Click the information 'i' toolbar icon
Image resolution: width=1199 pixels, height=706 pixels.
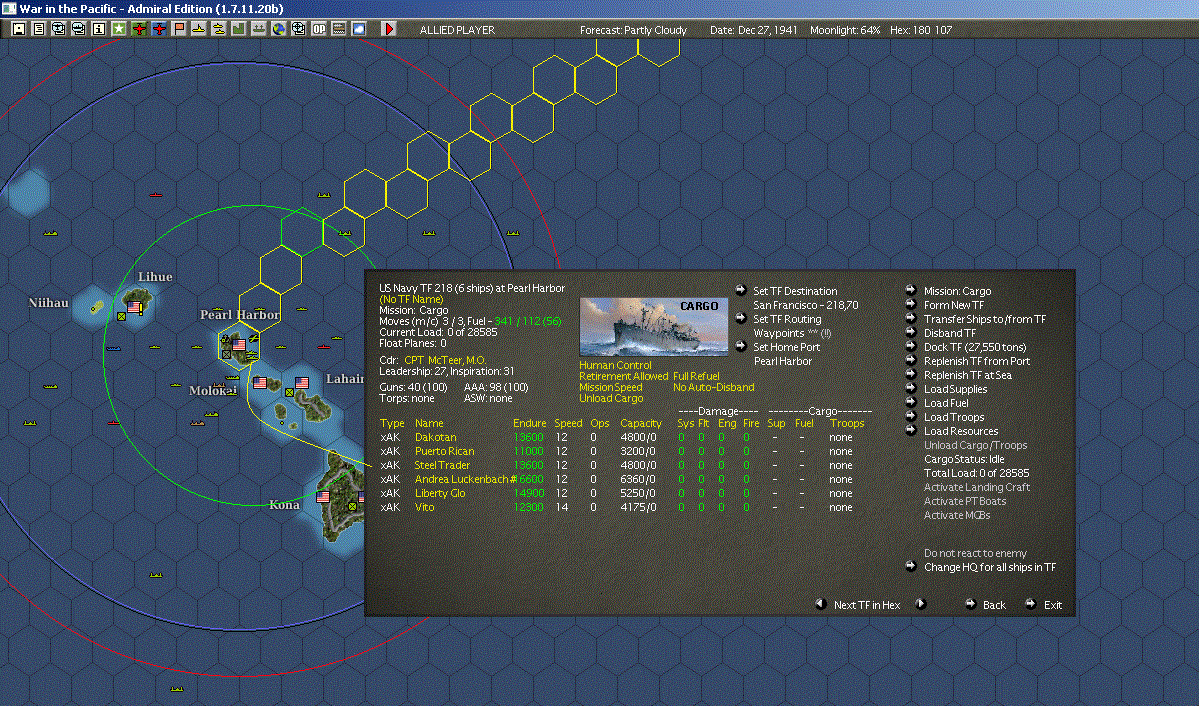99,29
